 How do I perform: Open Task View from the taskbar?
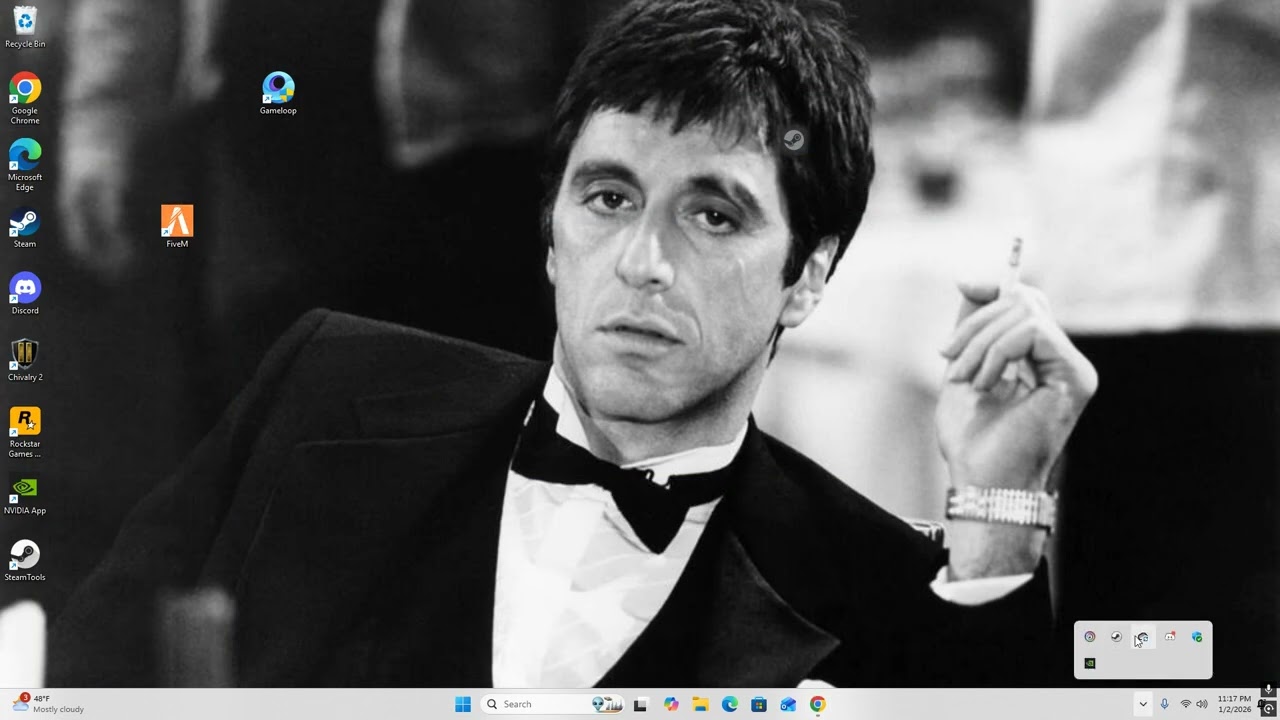coord(640,704)
